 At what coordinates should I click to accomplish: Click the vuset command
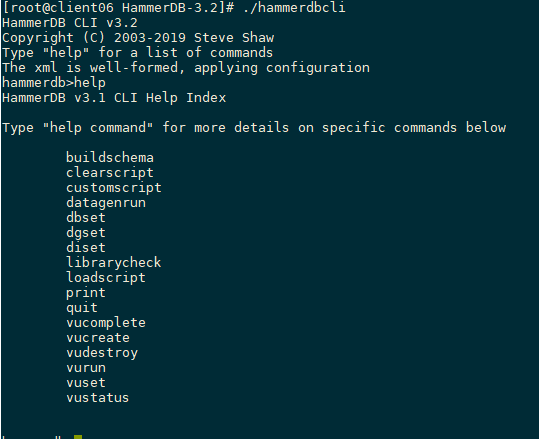tap(86, 383)
